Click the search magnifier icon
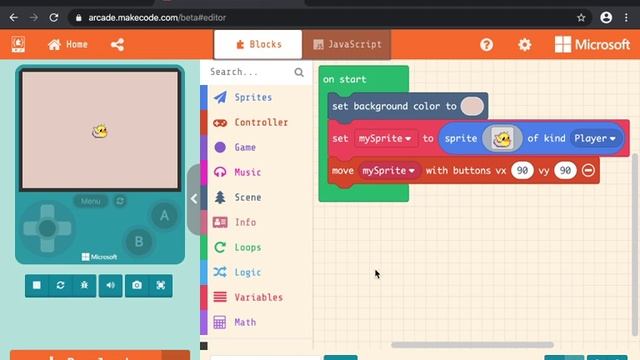The image size is (640, 360). tap(299, 72)
